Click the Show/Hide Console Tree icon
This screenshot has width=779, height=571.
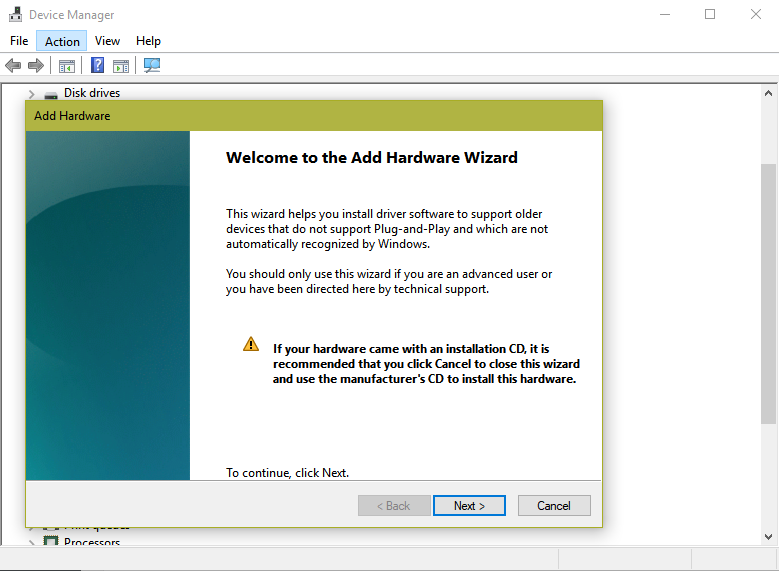click(x=67, y=66)
